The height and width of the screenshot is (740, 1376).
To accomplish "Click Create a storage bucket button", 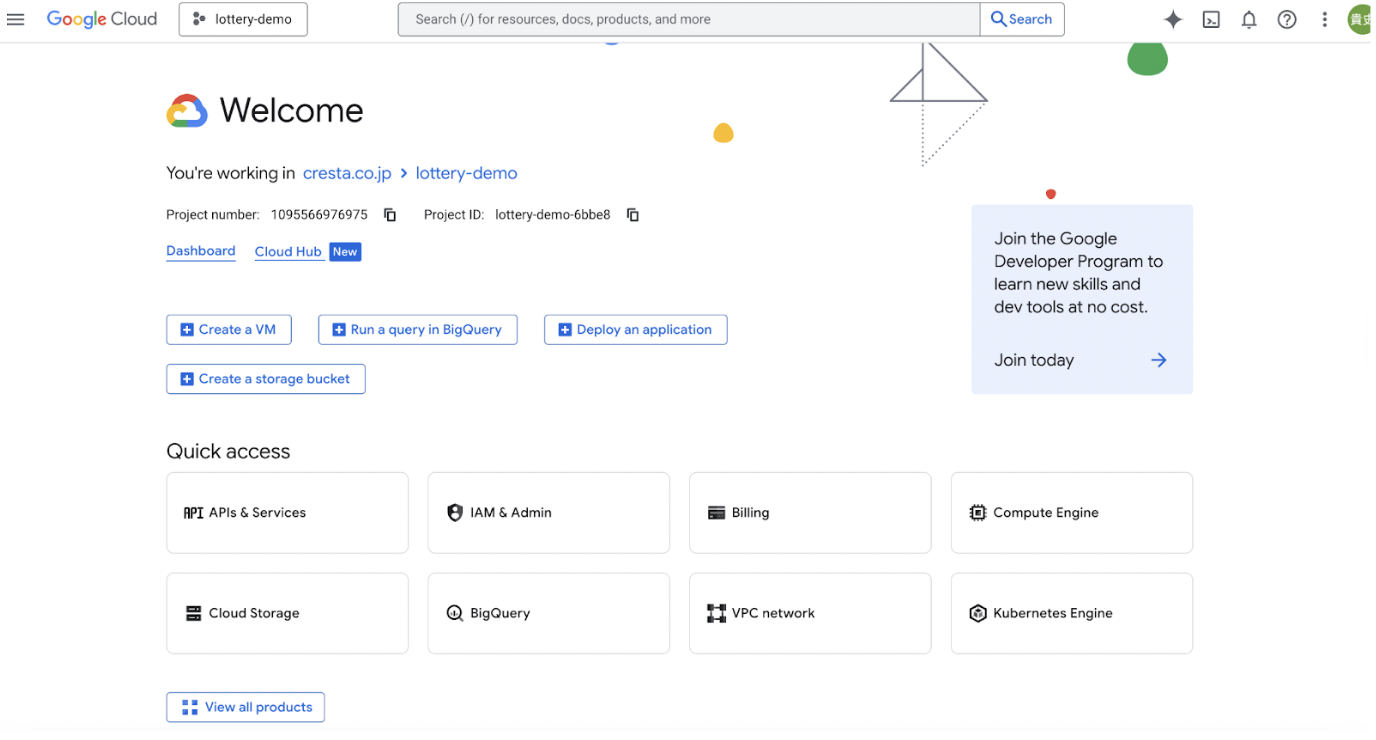I will 266,379.
